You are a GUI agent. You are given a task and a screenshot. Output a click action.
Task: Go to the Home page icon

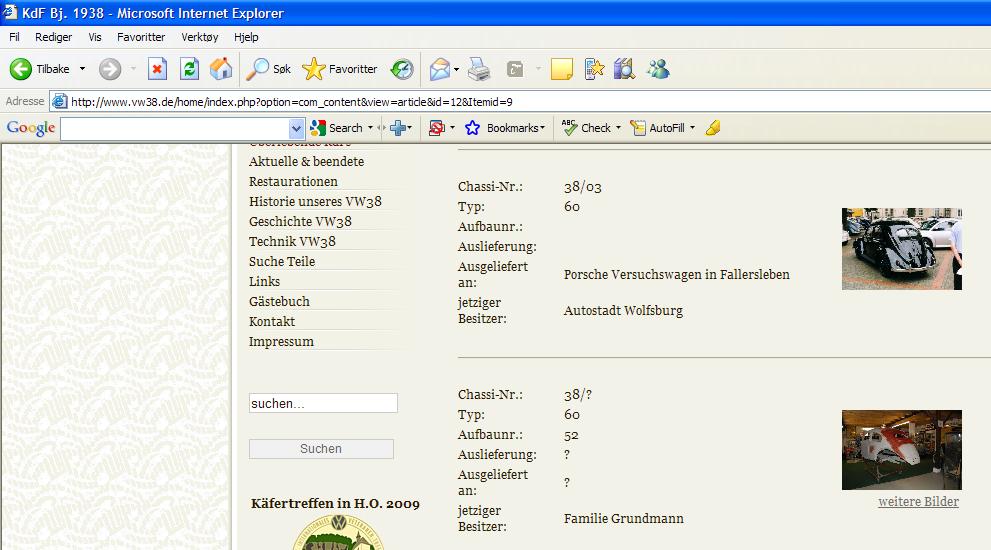tap(221, 69)
